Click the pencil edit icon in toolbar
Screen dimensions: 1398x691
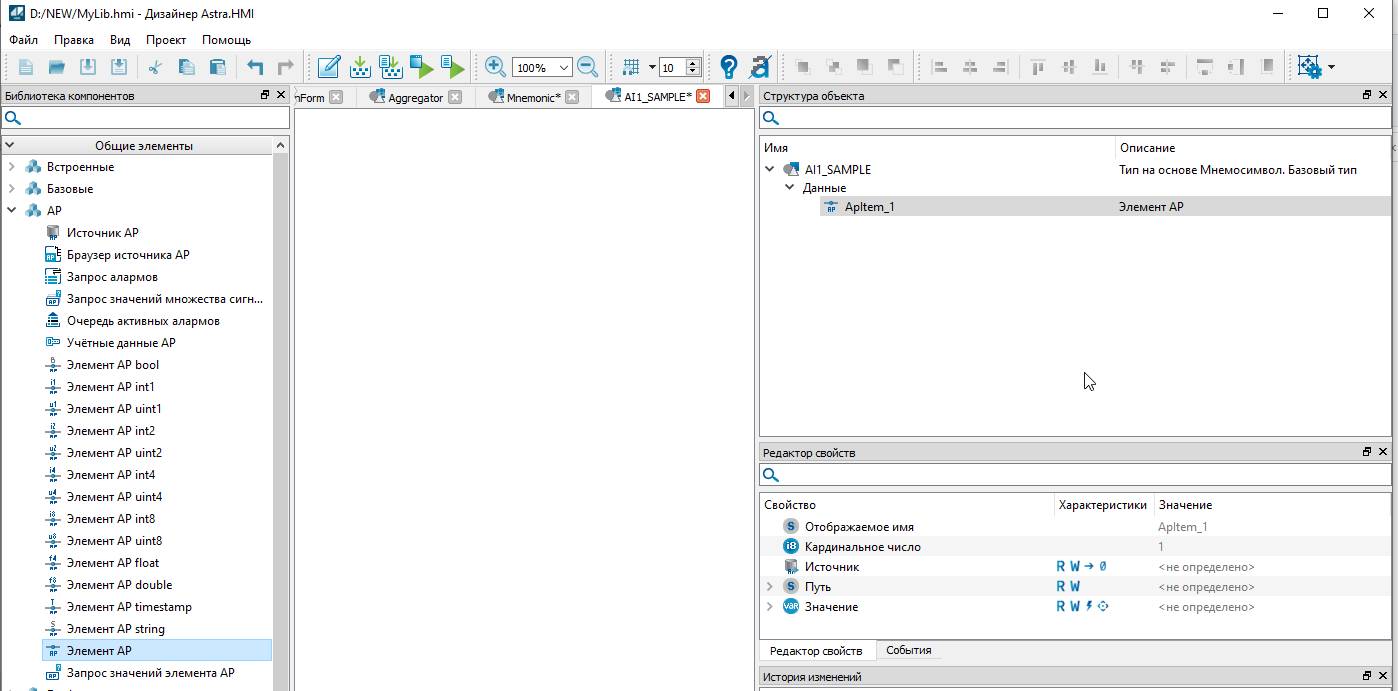pos(328,67)
